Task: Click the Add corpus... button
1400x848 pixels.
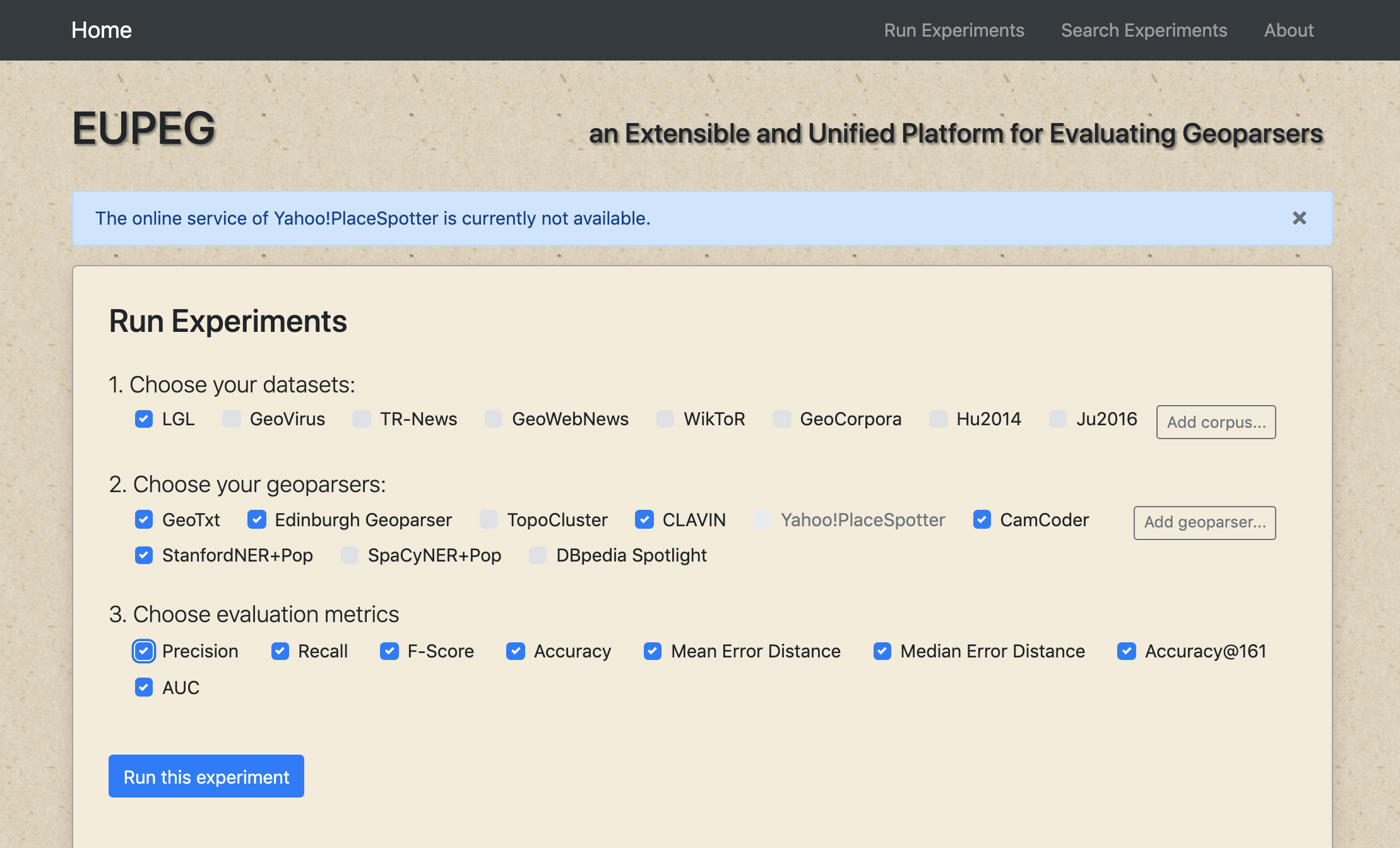Action: tap(1216, 422)
